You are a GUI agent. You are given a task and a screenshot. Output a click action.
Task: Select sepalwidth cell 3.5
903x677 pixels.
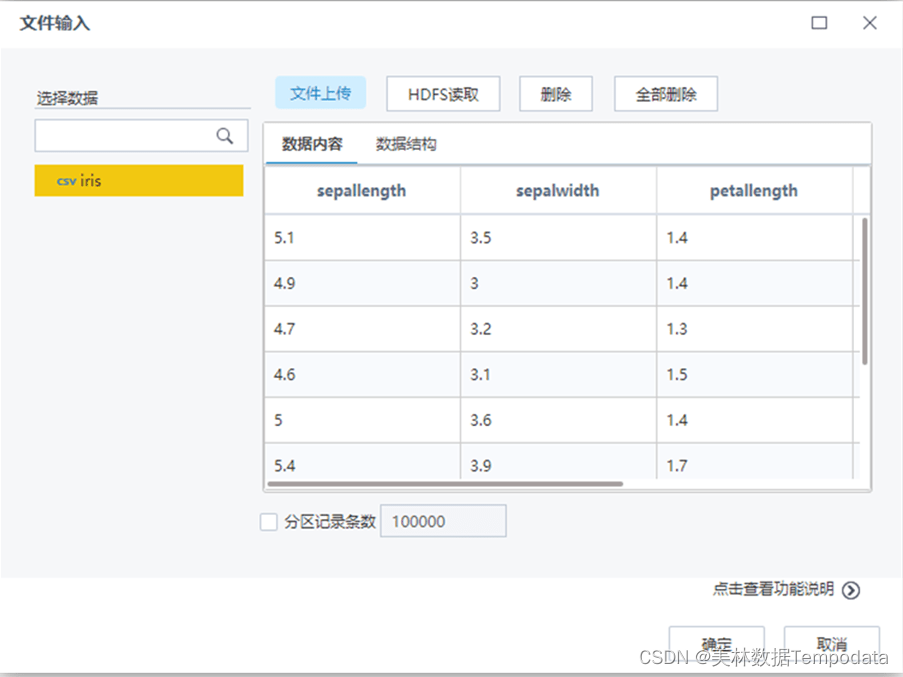click(558, 238)
